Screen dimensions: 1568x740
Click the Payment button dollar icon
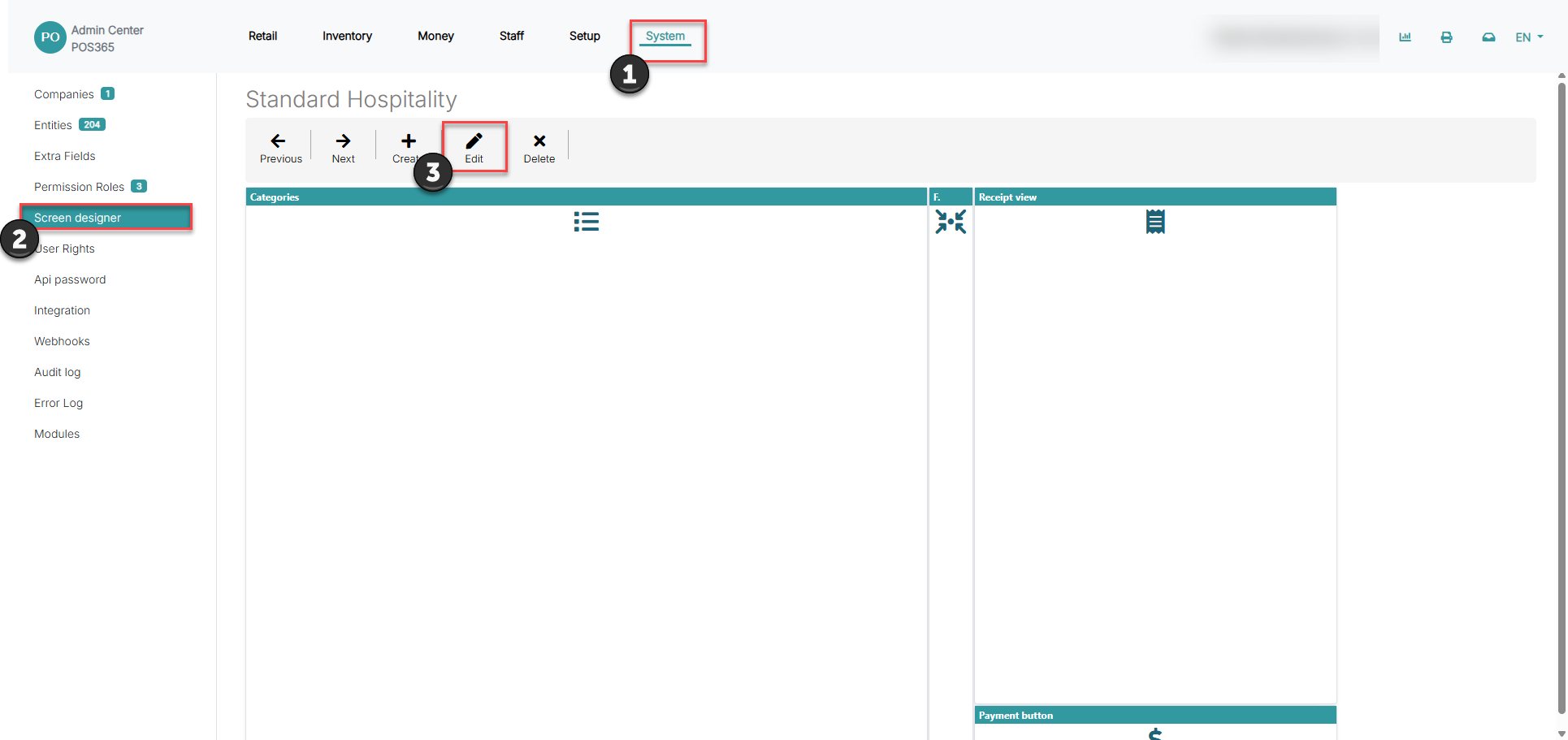point(1155,734)
